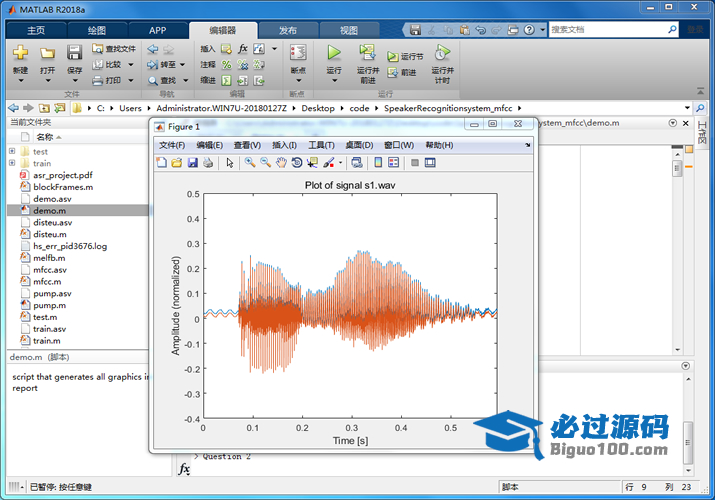Click Run and Advance (运行并前进)

click(368, 64)
